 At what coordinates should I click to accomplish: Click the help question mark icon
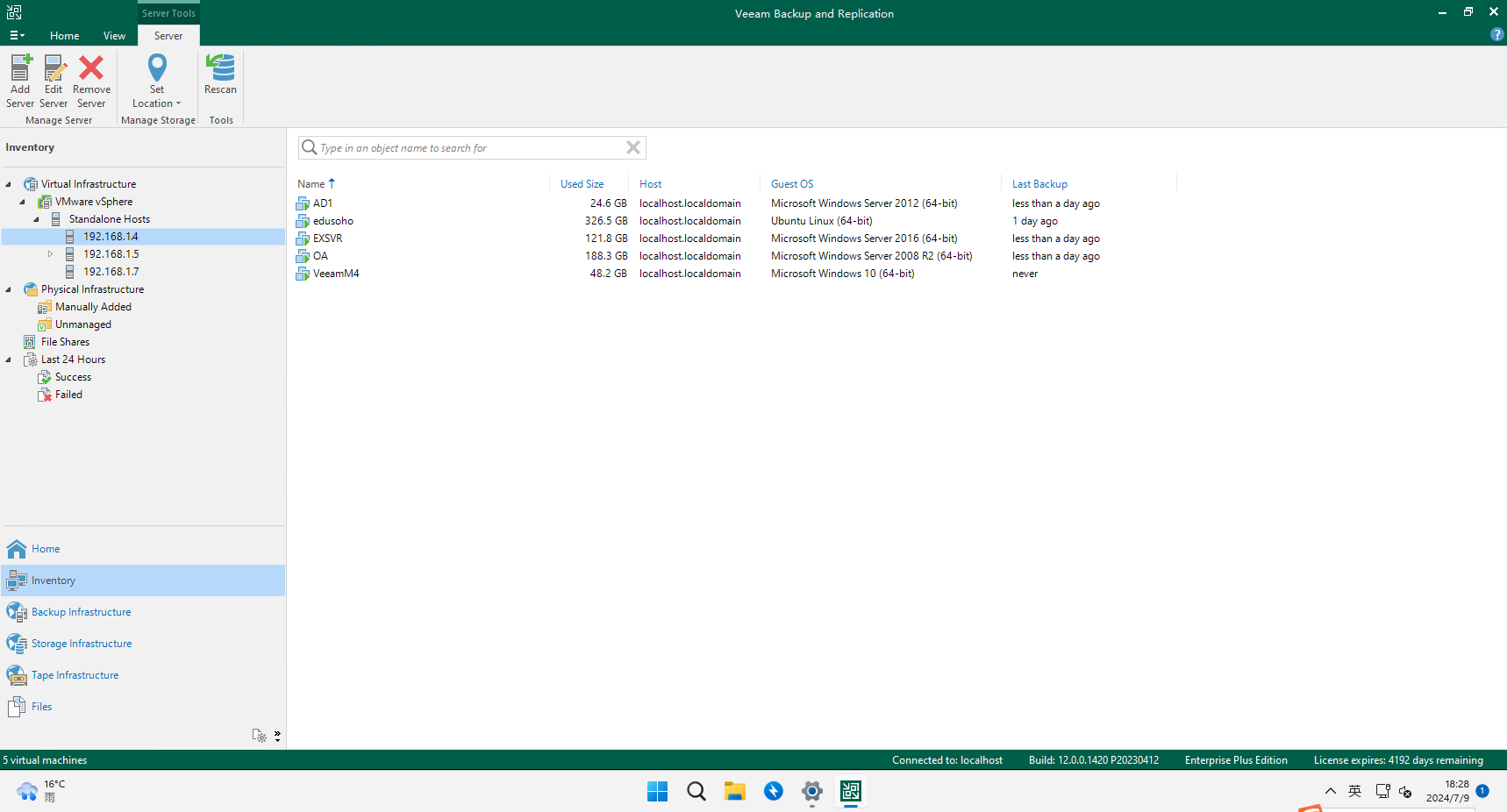(x=1496, y=35)
